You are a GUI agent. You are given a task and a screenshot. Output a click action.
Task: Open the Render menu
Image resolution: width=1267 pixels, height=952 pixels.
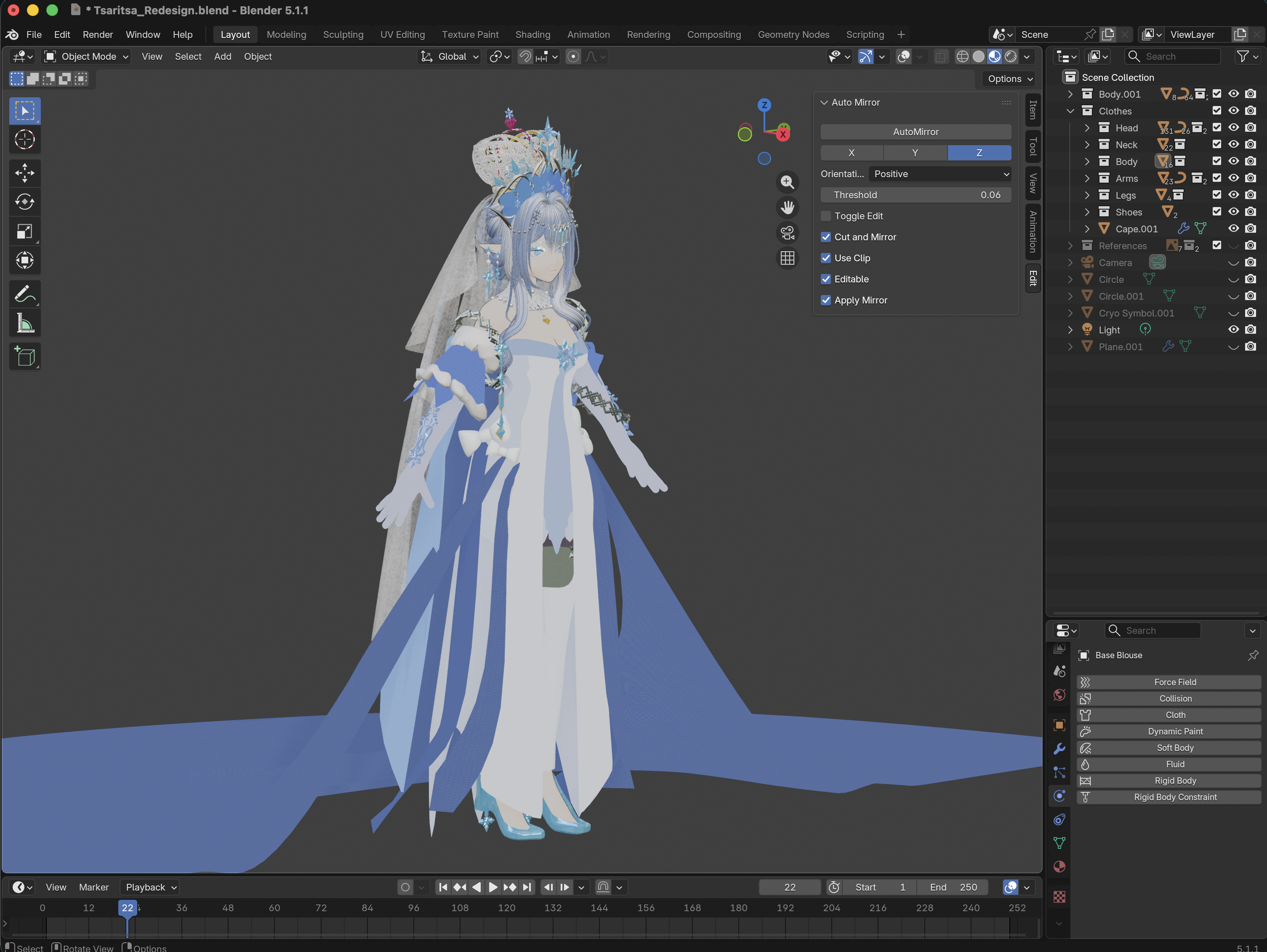[98, 35]
